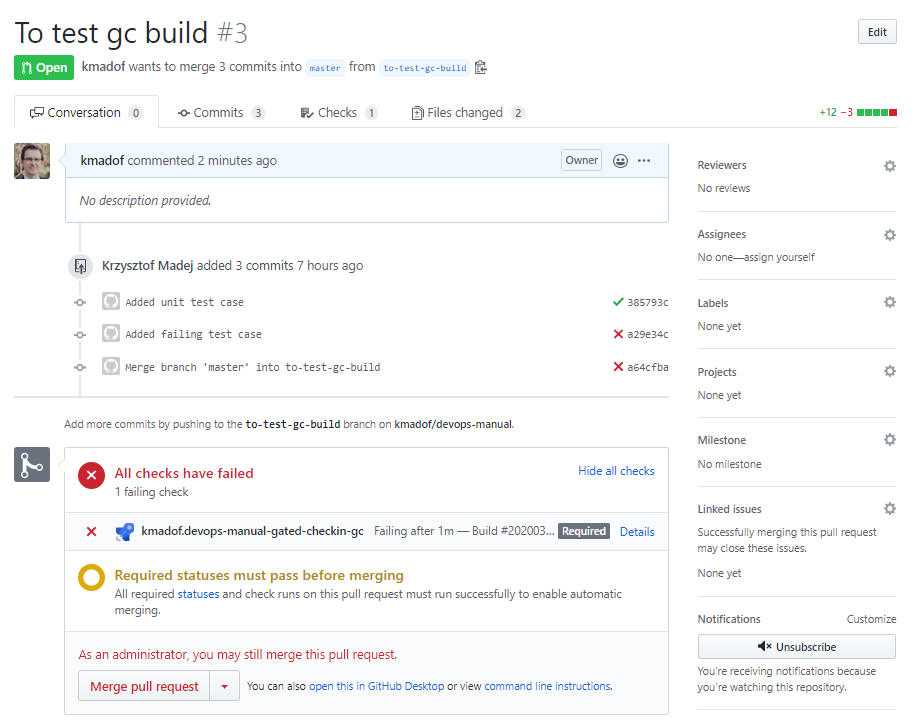Image resolution: width=921 pixels, height=721 pixels.
Task: Click the Owner badge on the comment
Action: (581, 160)
